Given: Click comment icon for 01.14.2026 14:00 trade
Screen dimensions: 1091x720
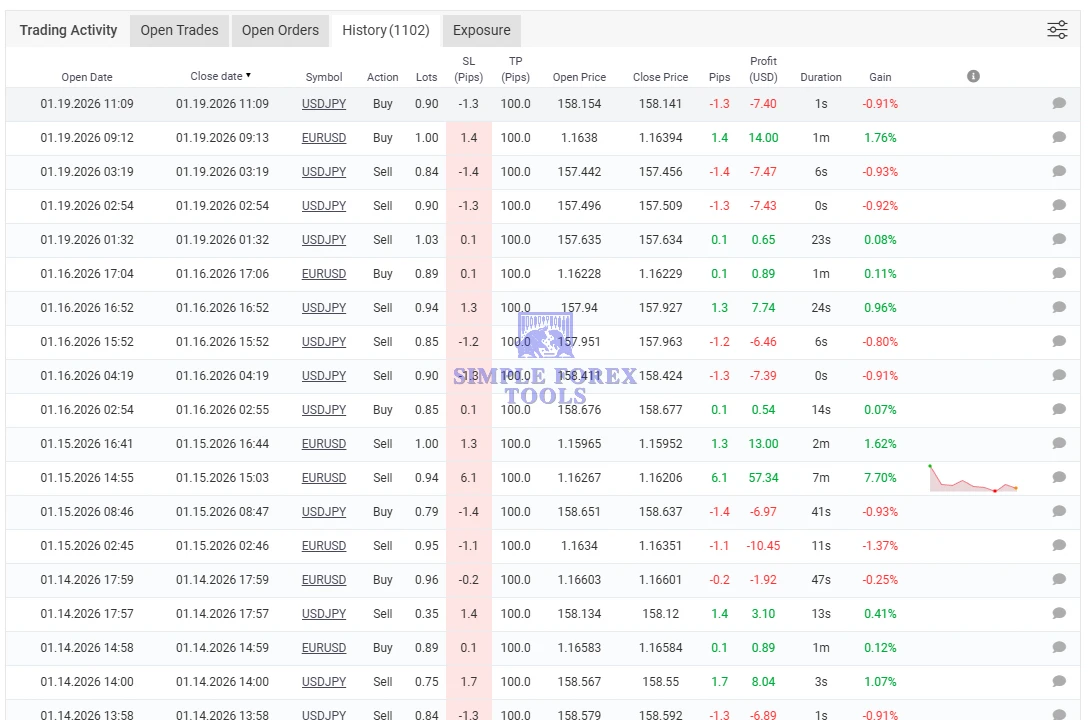Looking at the screenshot, I should (1059, 682).
